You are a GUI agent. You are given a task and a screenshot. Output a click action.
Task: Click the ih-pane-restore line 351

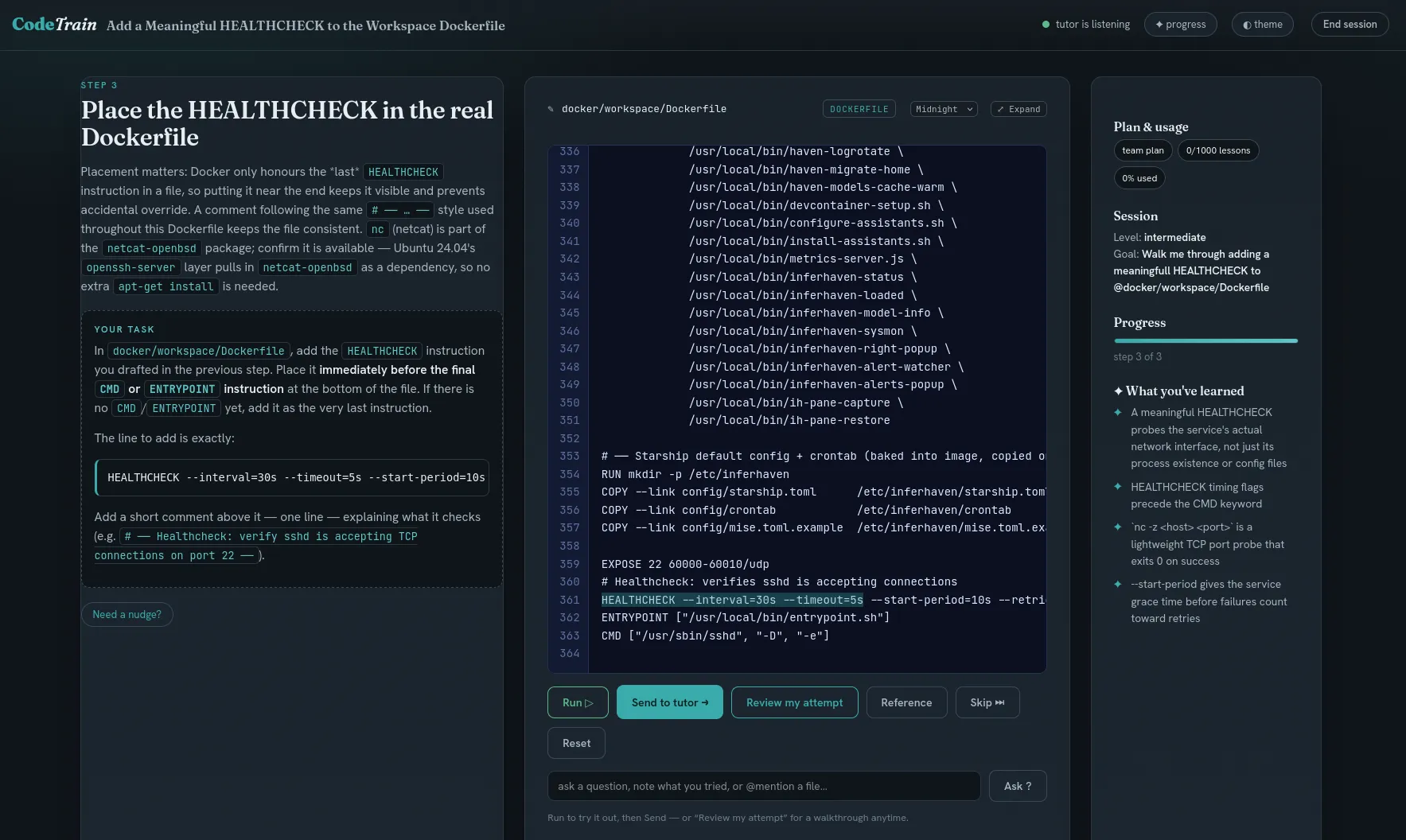pyautogui.click(x=789, y=420)
